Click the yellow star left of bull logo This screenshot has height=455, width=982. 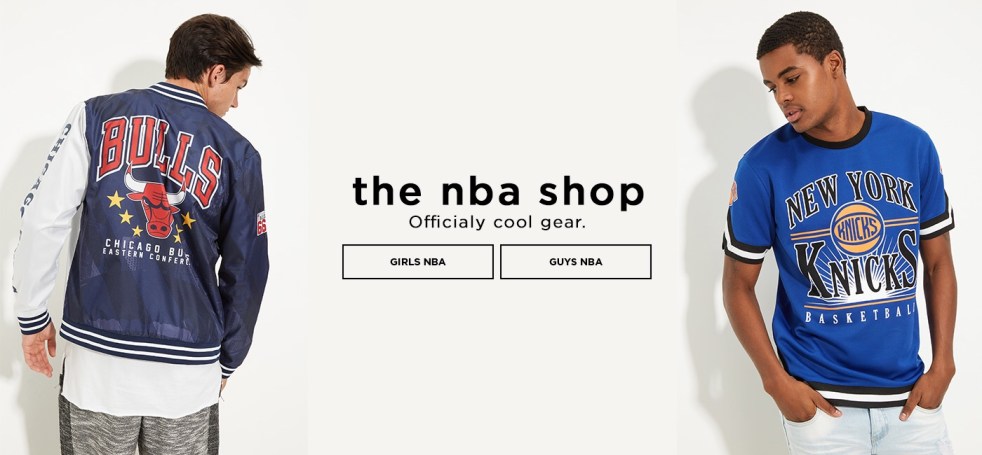click(x=115, y=200)
